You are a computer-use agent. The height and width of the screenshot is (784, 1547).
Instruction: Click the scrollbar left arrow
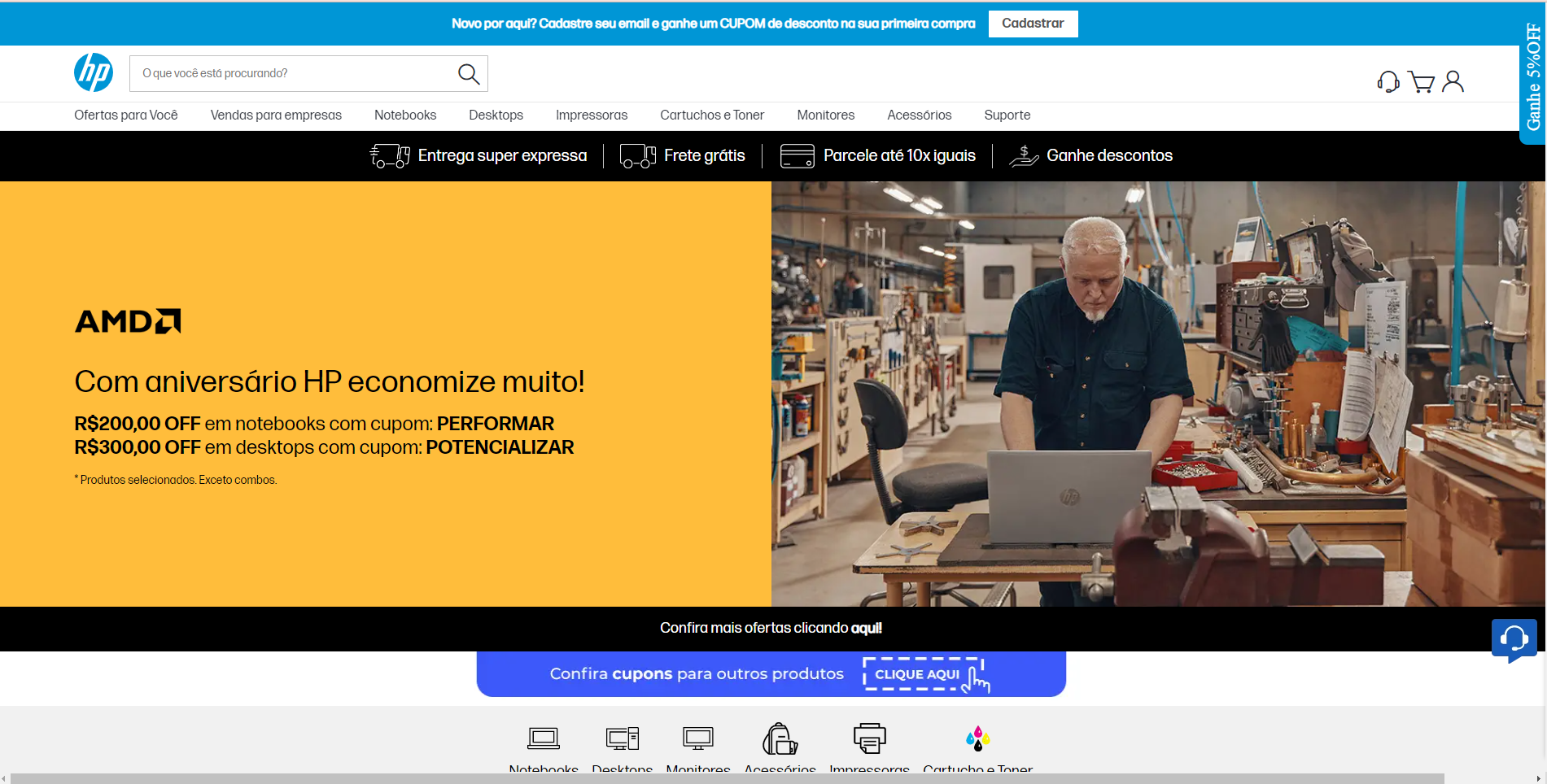click(4, 778)
